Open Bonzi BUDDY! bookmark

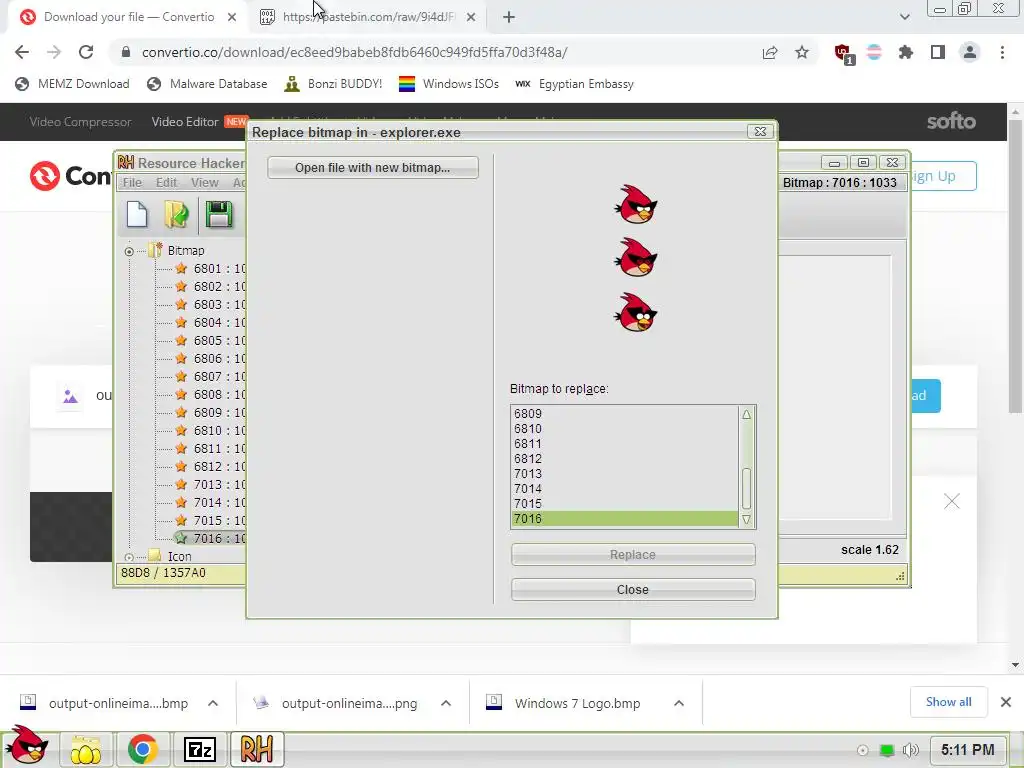click(x=334, y=84)
